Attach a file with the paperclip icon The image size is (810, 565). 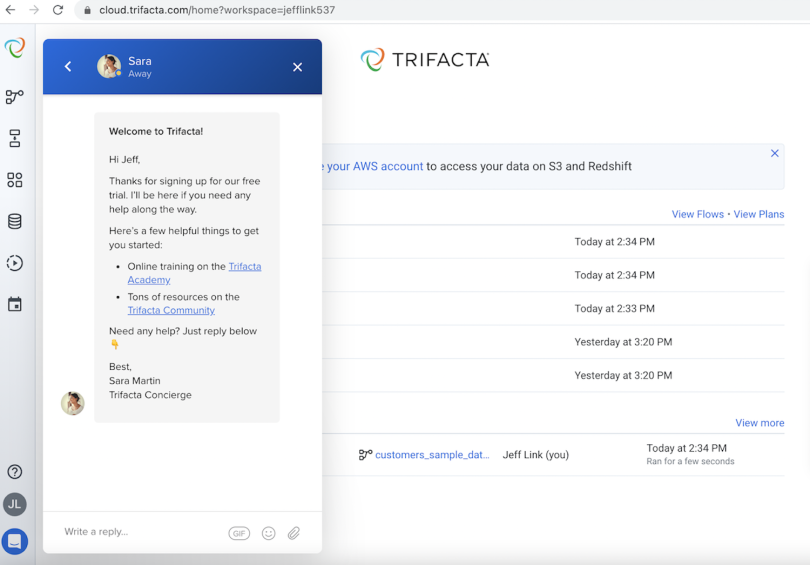[294, 533]
